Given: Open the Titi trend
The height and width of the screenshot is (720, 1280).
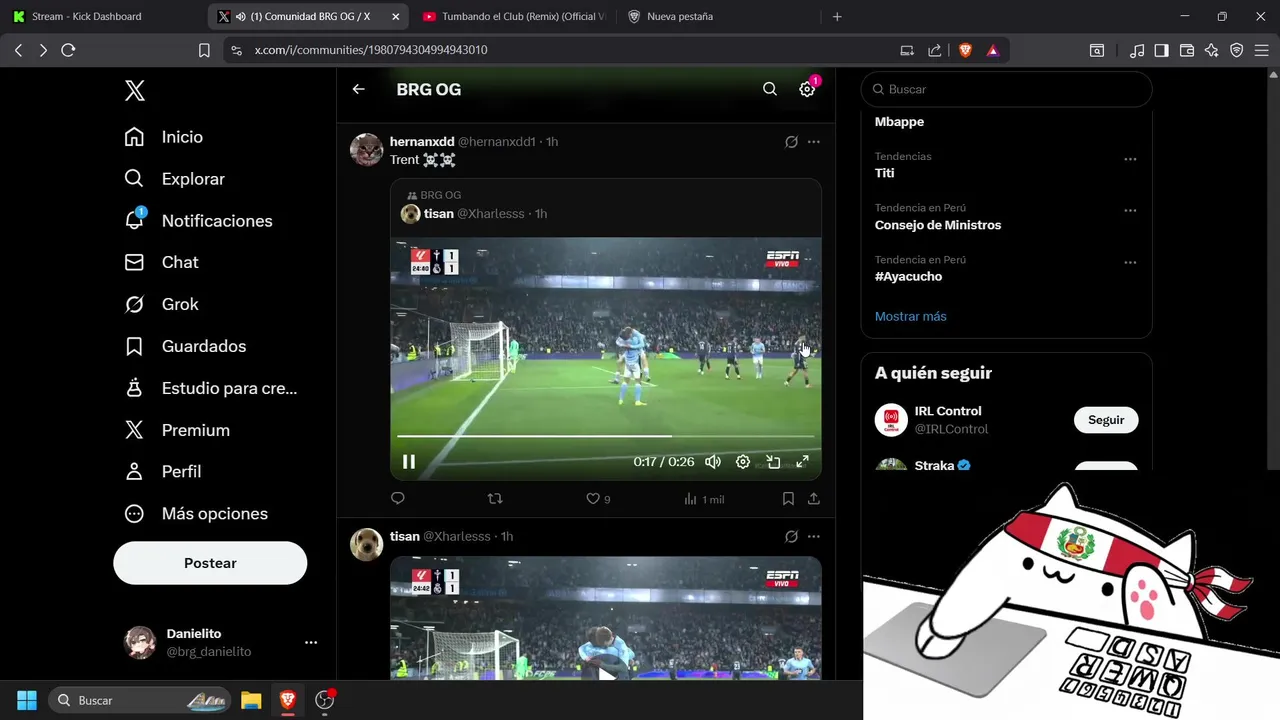Looking at the screenshot, I should tap(885, 173).
